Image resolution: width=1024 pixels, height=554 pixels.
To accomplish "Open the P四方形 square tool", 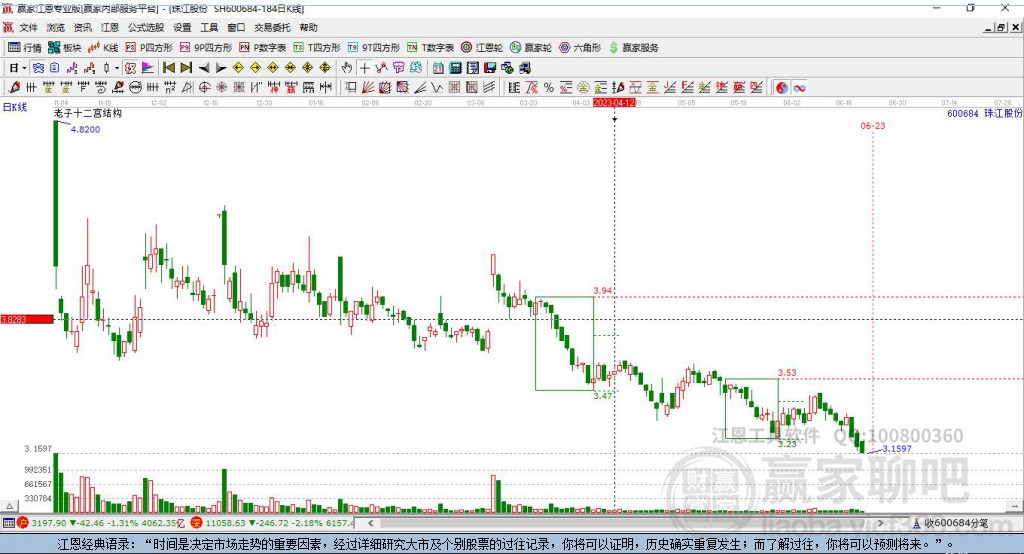I will click(149, 48).
